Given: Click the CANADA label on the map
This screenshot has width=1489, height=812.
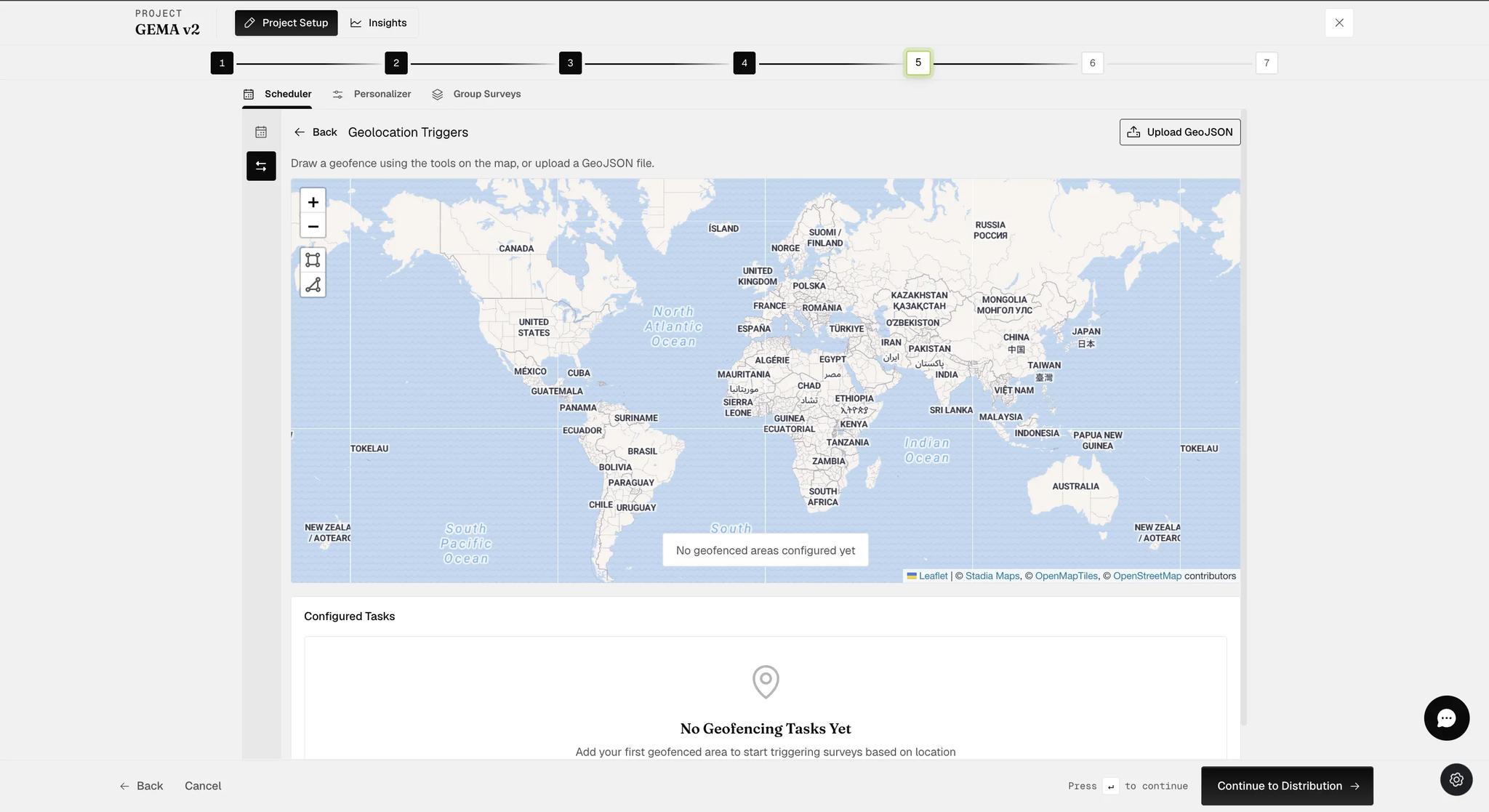Looking at the screenshot, I should (x=516, y=249).
